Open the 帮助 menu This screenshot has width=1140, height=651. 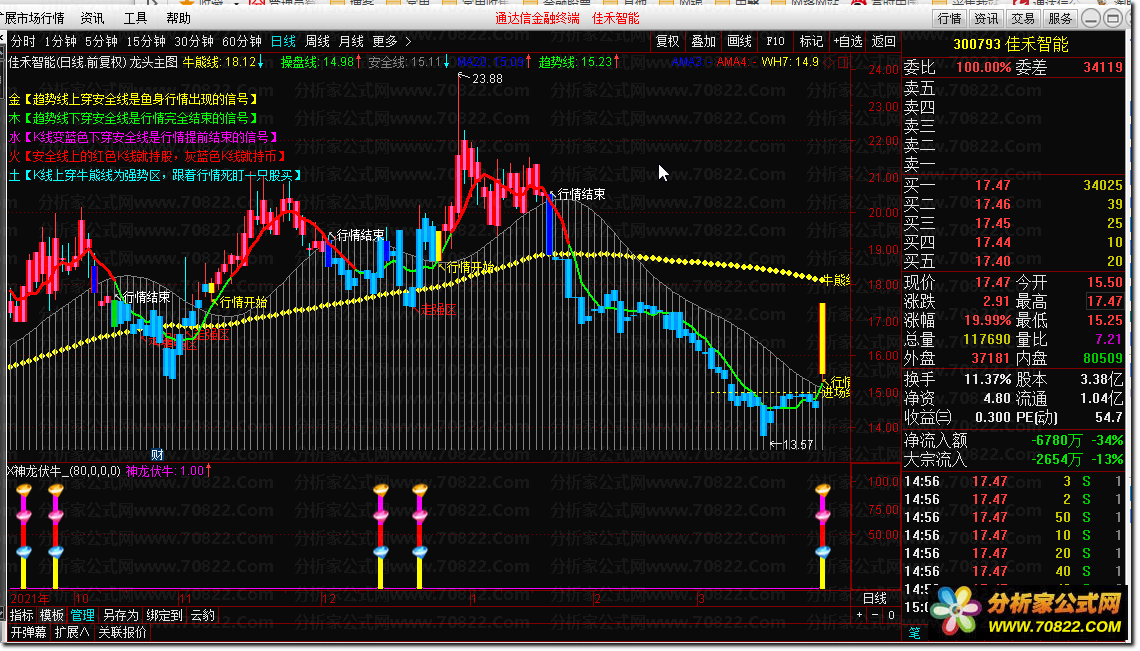(178, 17)
